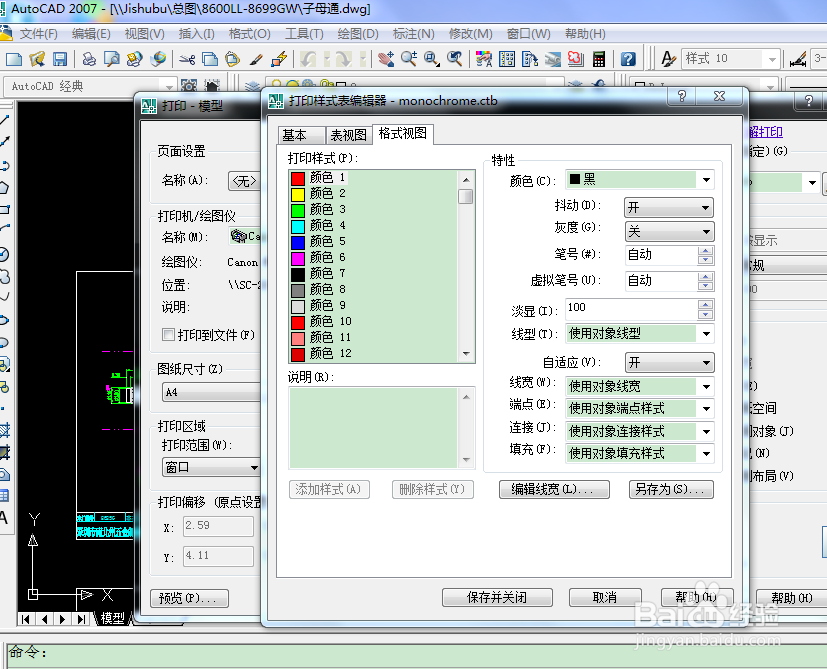Click the 保存并关闭 button
This screenshot has height=669, width=827.
[497, 597]
